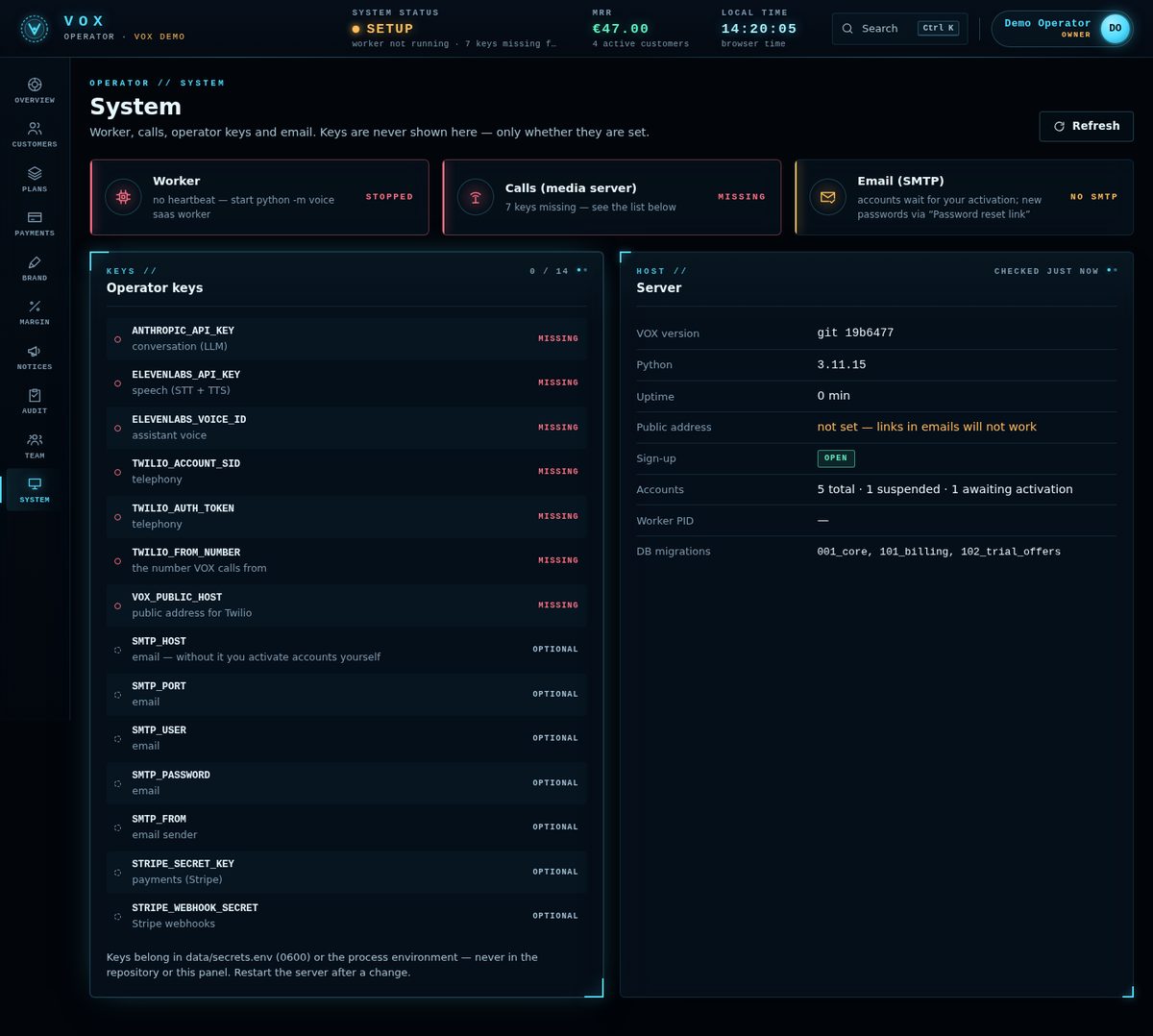Viewport: 1153px width, 1036px height.
Task: Click the Refresh button
Action: pyautogui.click(x=1087, y=126)
